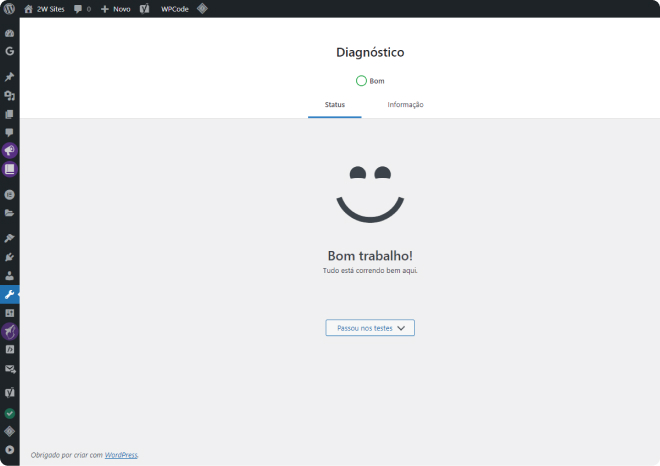Screen dimensions: 660x466
Task: Open the WordPress link in footer
Action: [121, 455]
